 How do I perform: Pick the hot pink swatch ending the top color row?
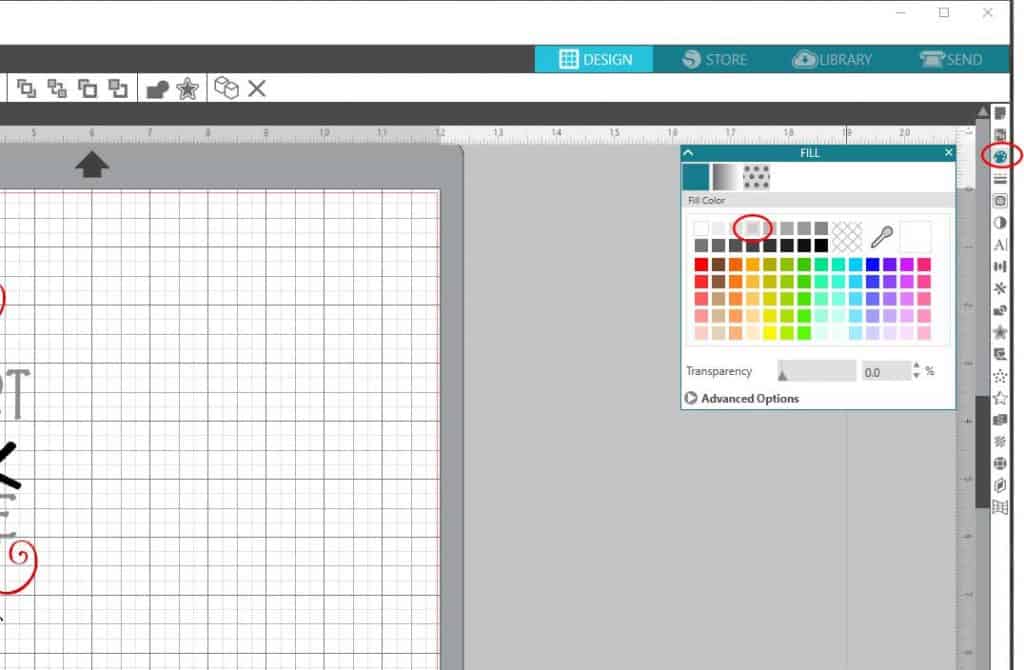924,264
